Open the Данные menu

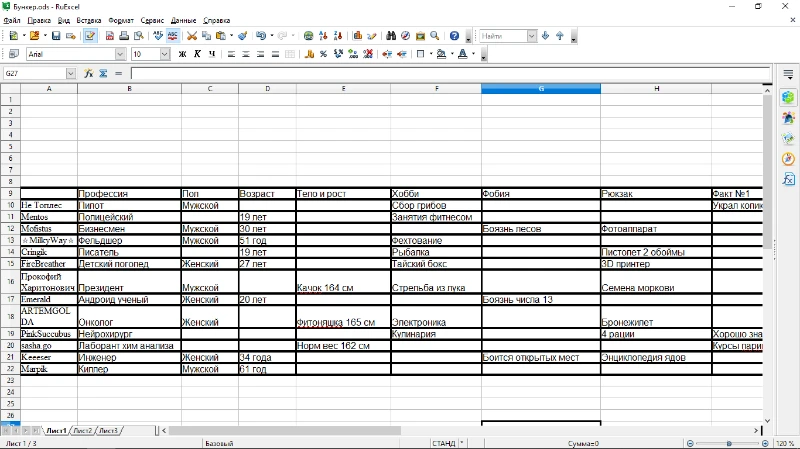pos(183,20)
